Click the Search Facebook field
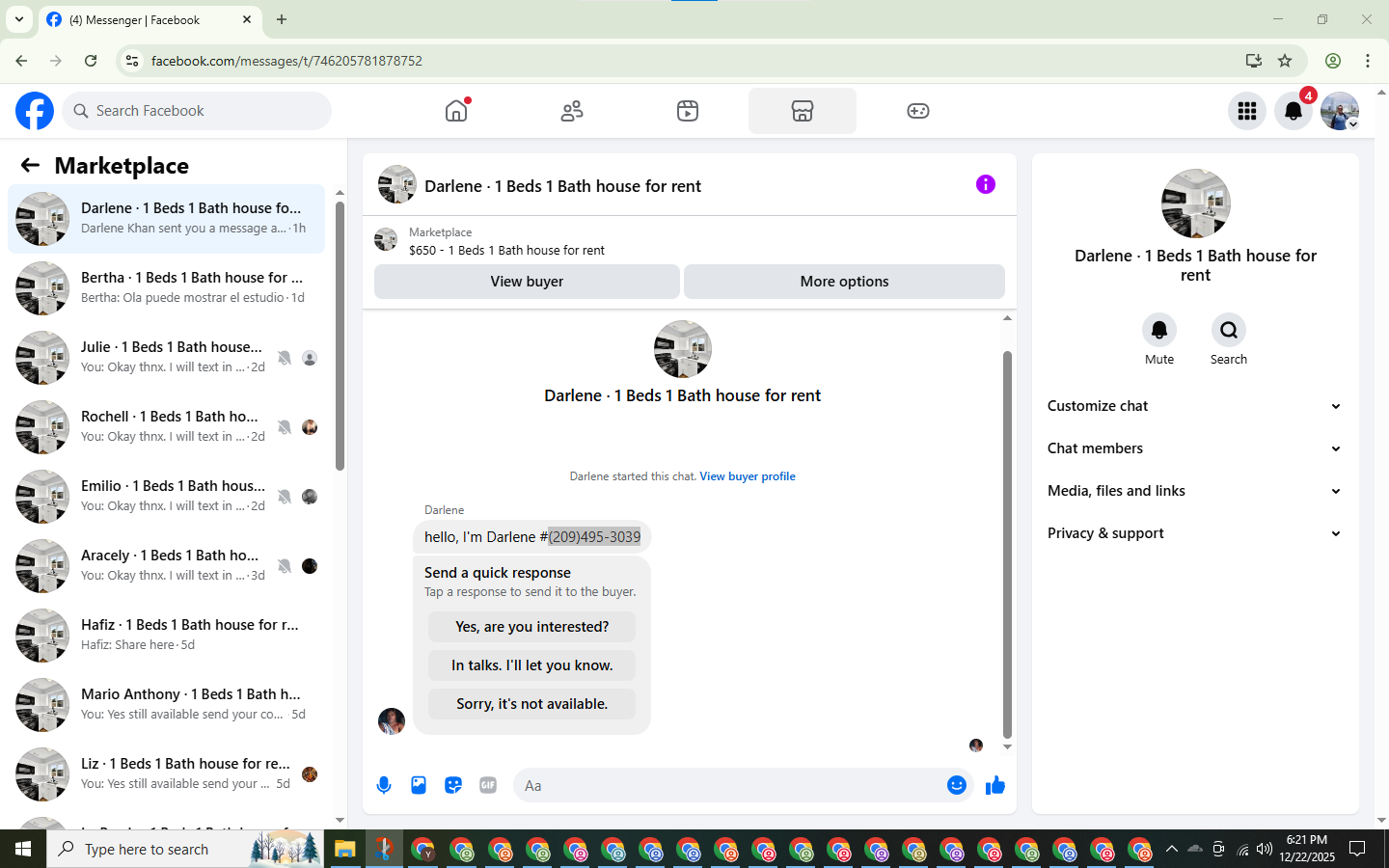This screenshot has width=1389, height=868. tap(197, 111)
